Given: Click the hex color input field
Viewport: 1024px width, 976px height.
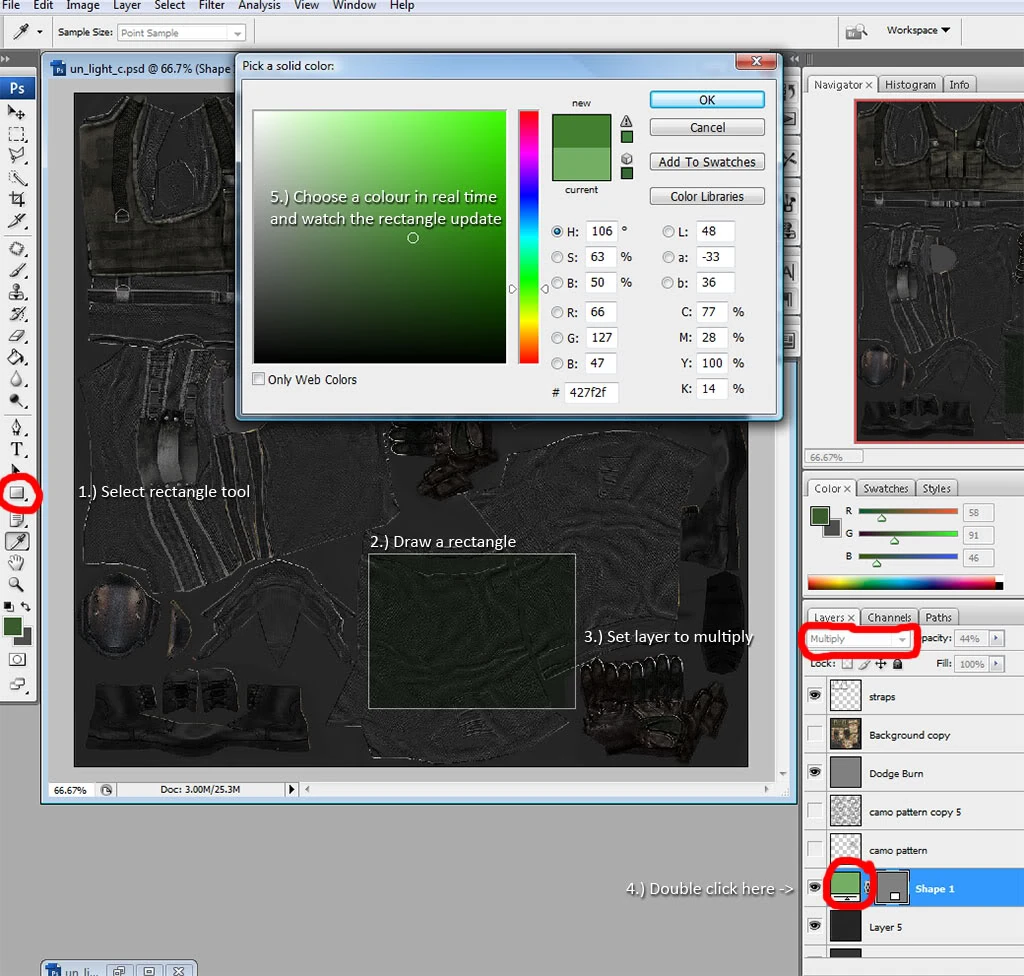Looking at the screenshot, I should pyautogui.click(x=590, y=392).
